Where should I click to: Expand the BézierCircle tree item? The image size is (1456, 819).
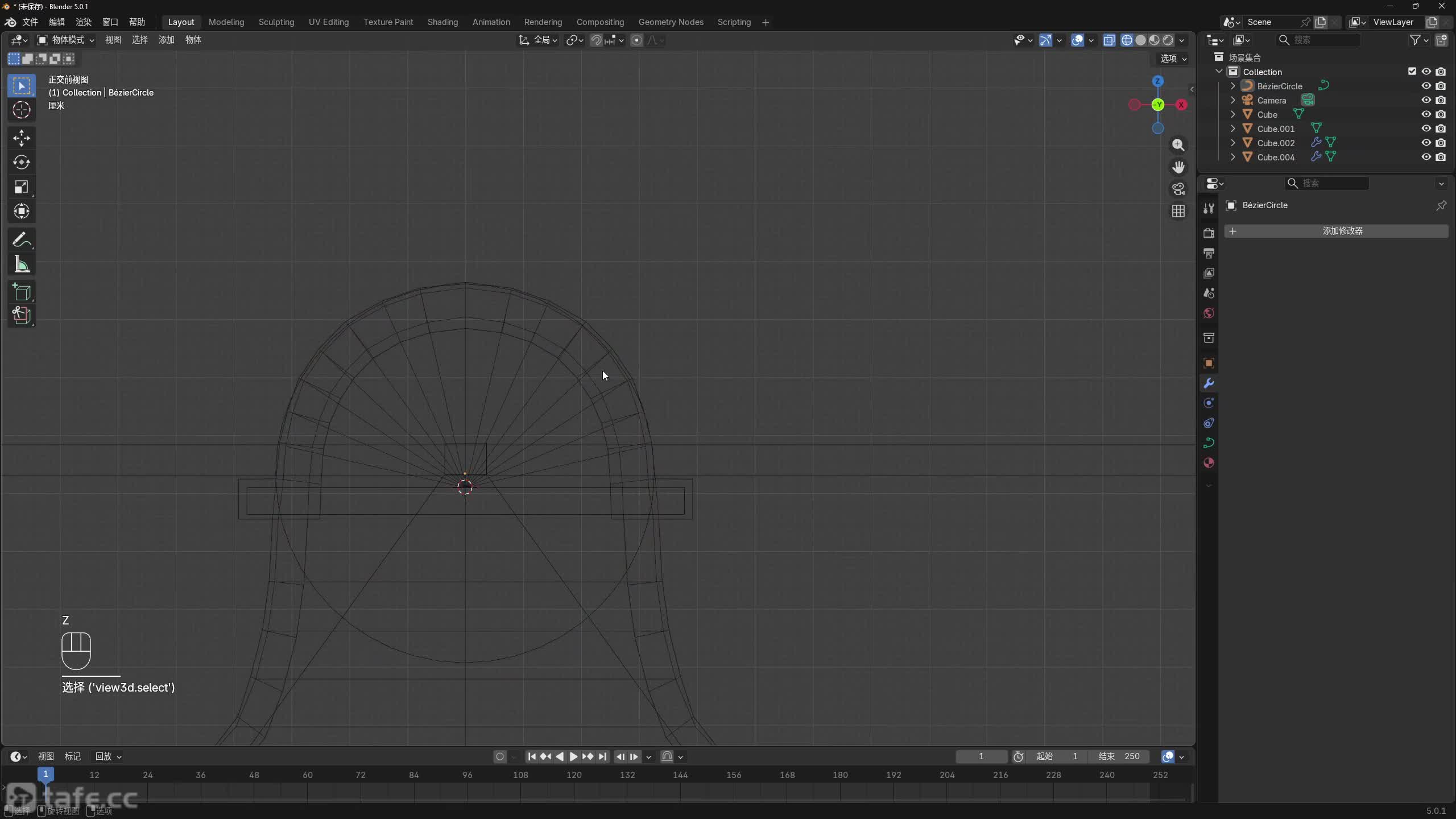(1232, 86)
